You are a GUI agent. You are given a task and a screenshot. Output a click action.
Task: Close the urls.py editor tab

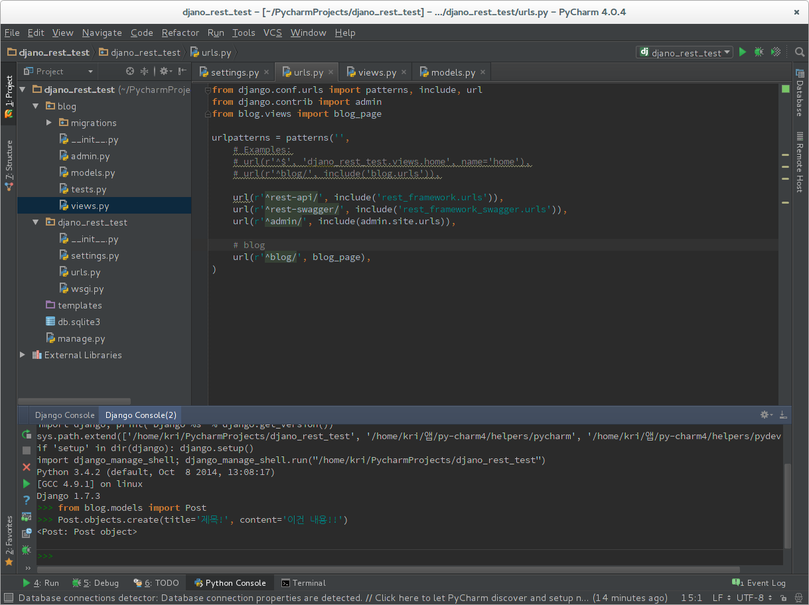coord(331,72)
